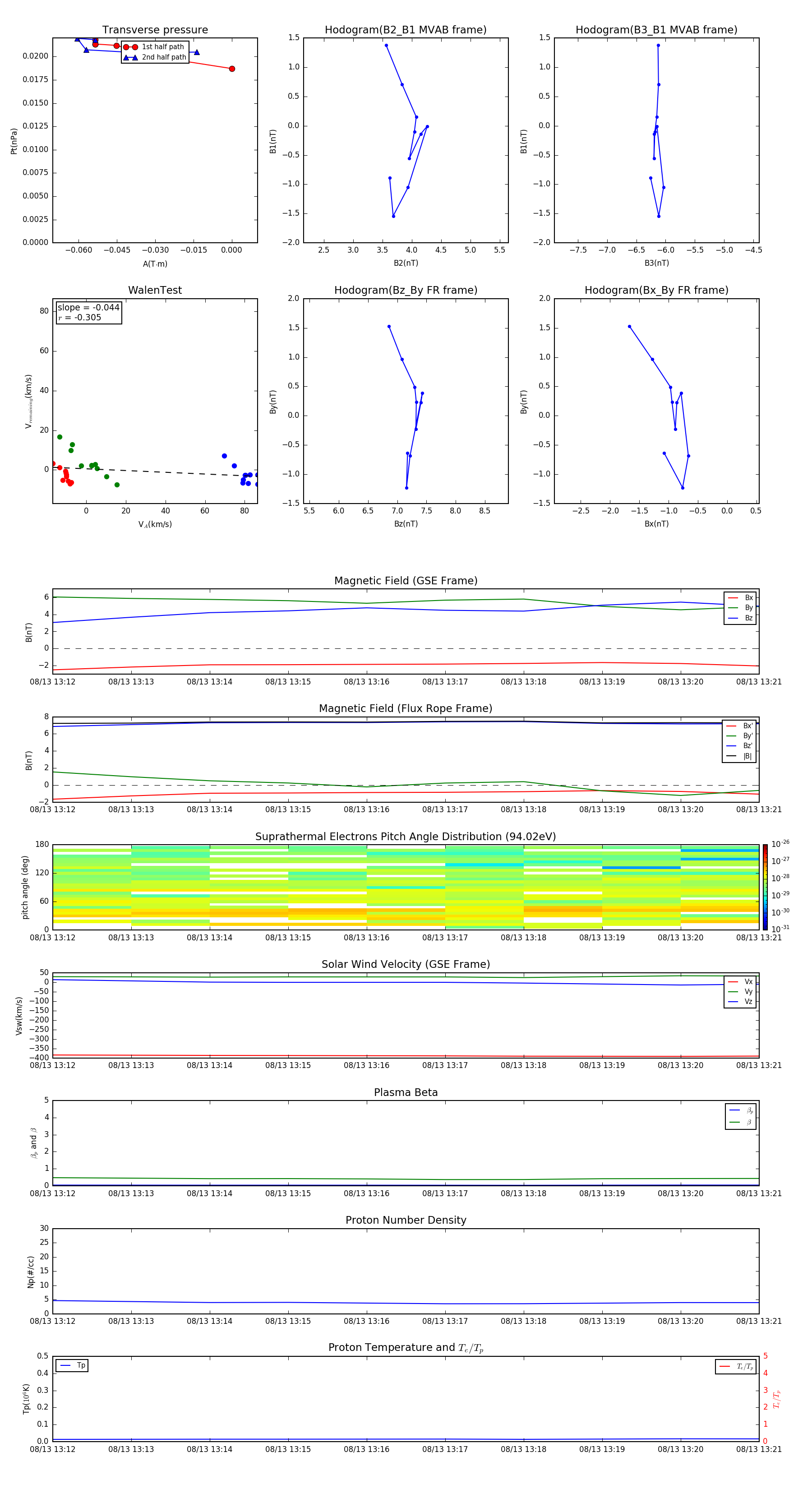Click the slope and r value box in WalenTest
This screenshot has height=1489, width=812.
[88, 313]
